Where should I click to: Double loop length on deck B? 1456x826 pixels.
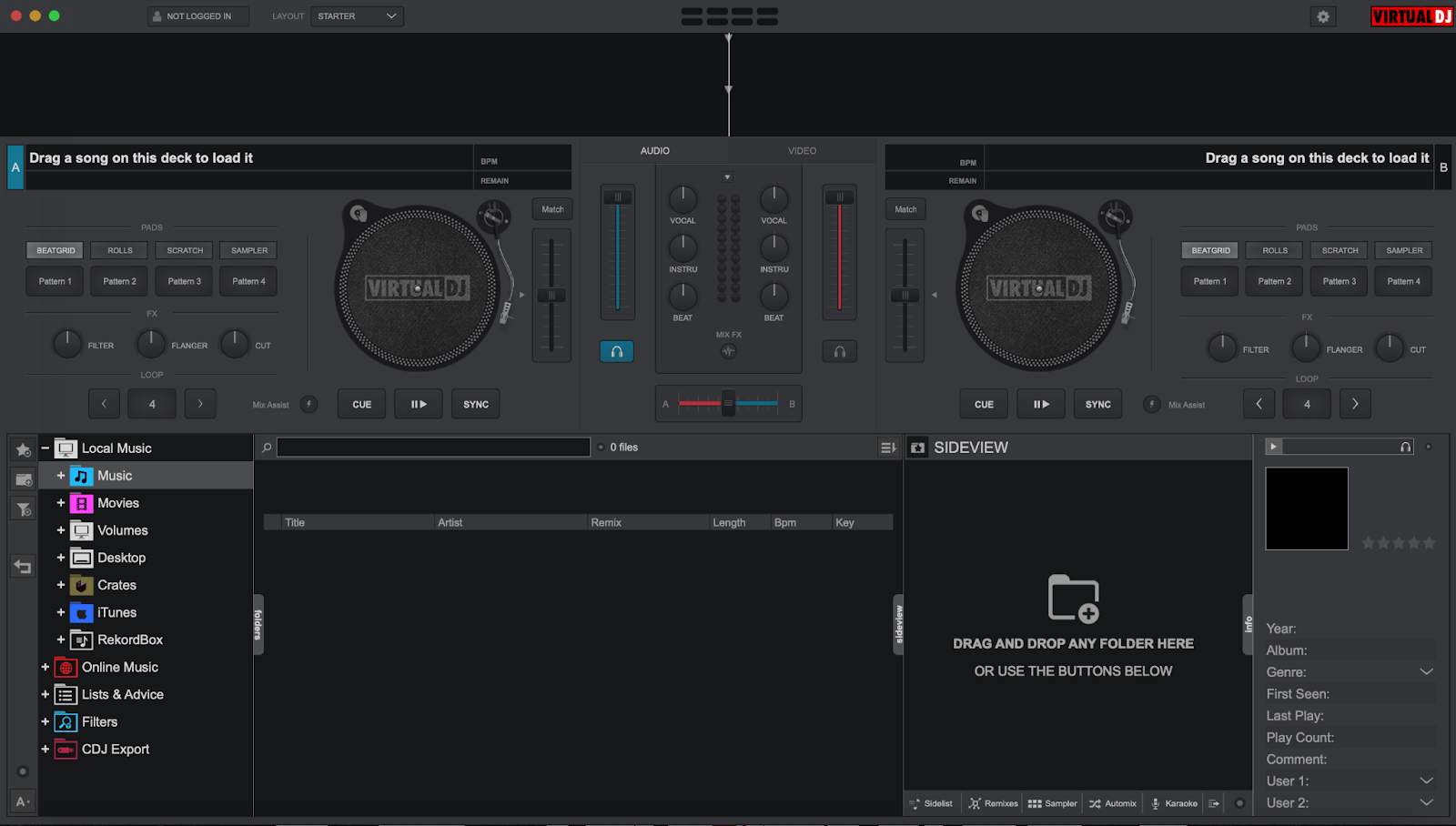[1355, 404]
